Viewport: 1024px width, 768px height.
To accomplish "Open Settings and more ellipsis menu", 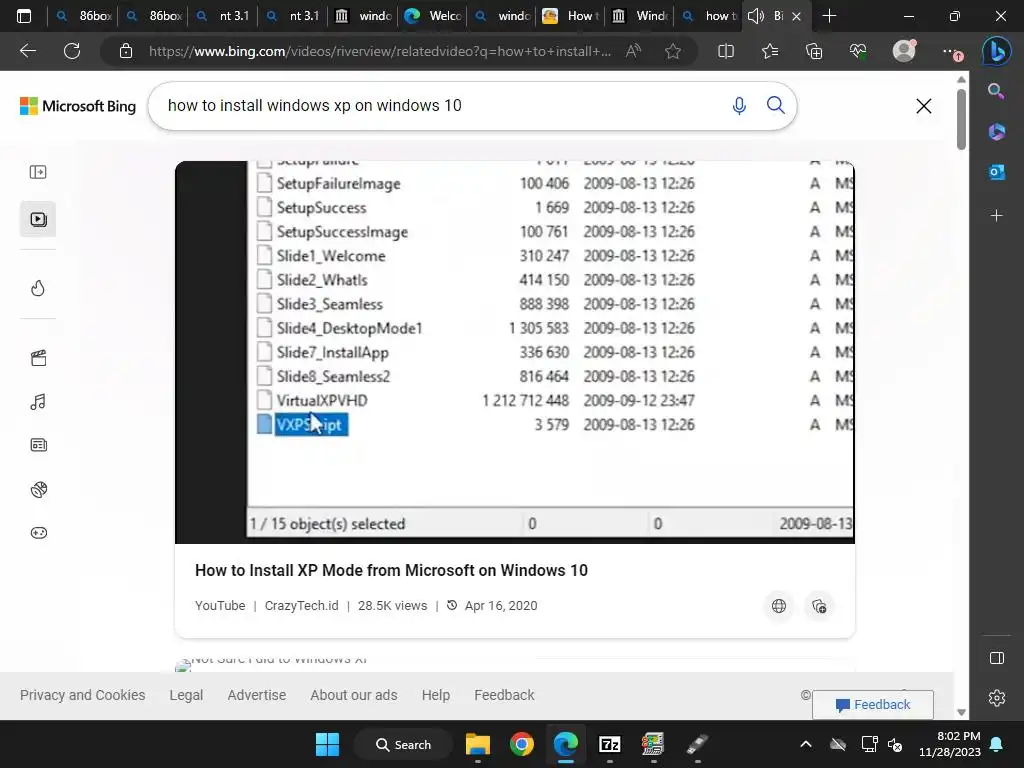I will [951, 52].
